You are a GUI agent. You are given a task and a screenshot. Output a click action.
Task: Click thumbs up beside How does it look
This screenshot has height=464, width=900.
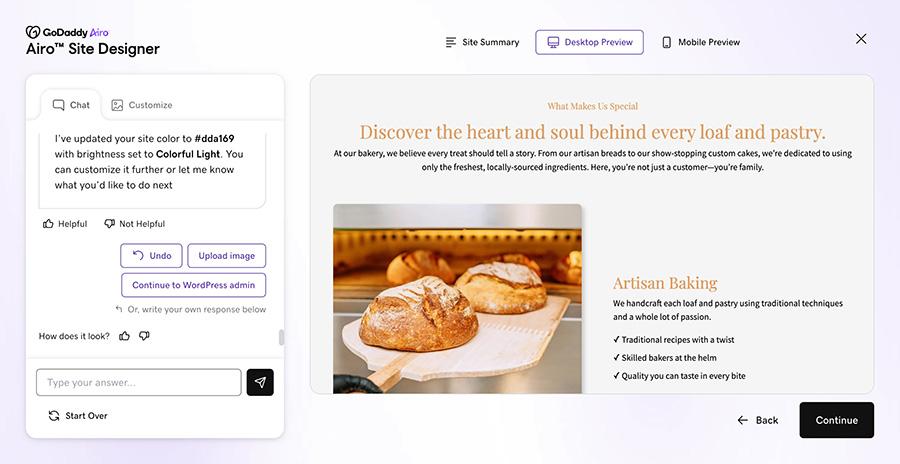[x=124, y=336]
